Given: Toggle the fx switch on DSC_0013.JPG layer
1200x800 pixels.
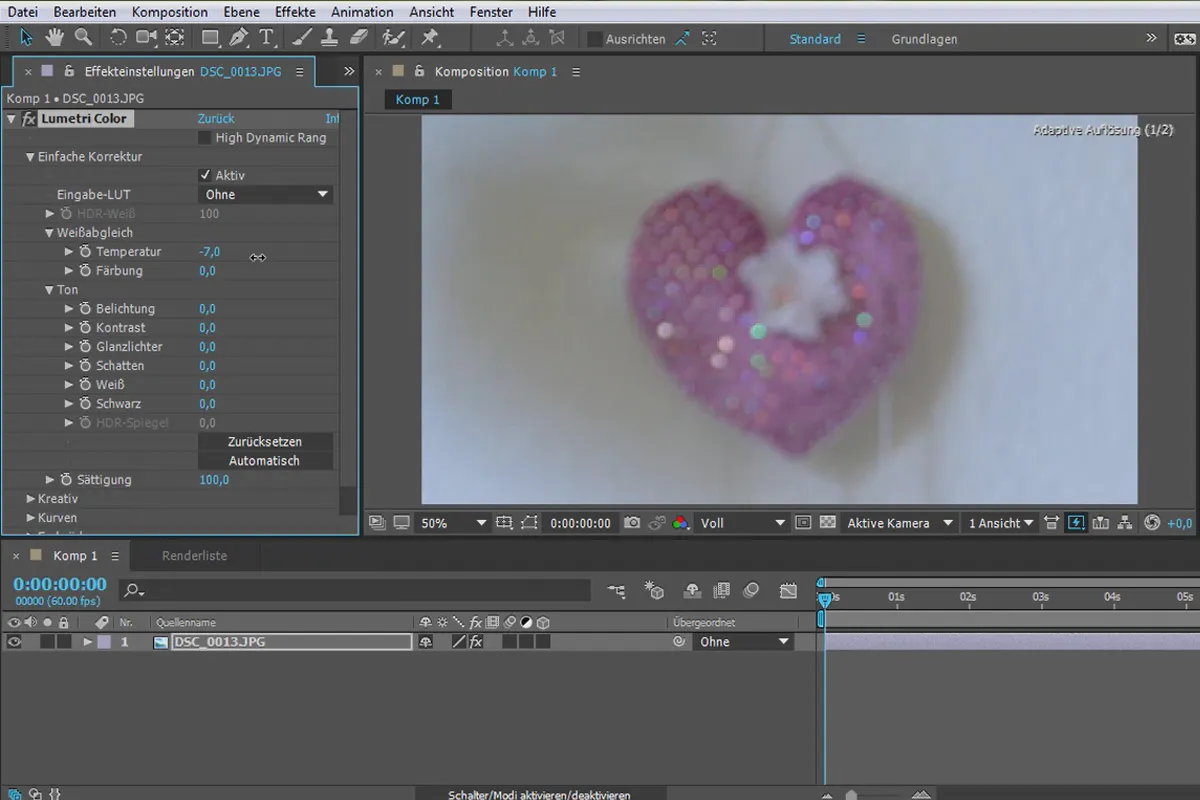Looking at the screenshot, I should 476,642.
